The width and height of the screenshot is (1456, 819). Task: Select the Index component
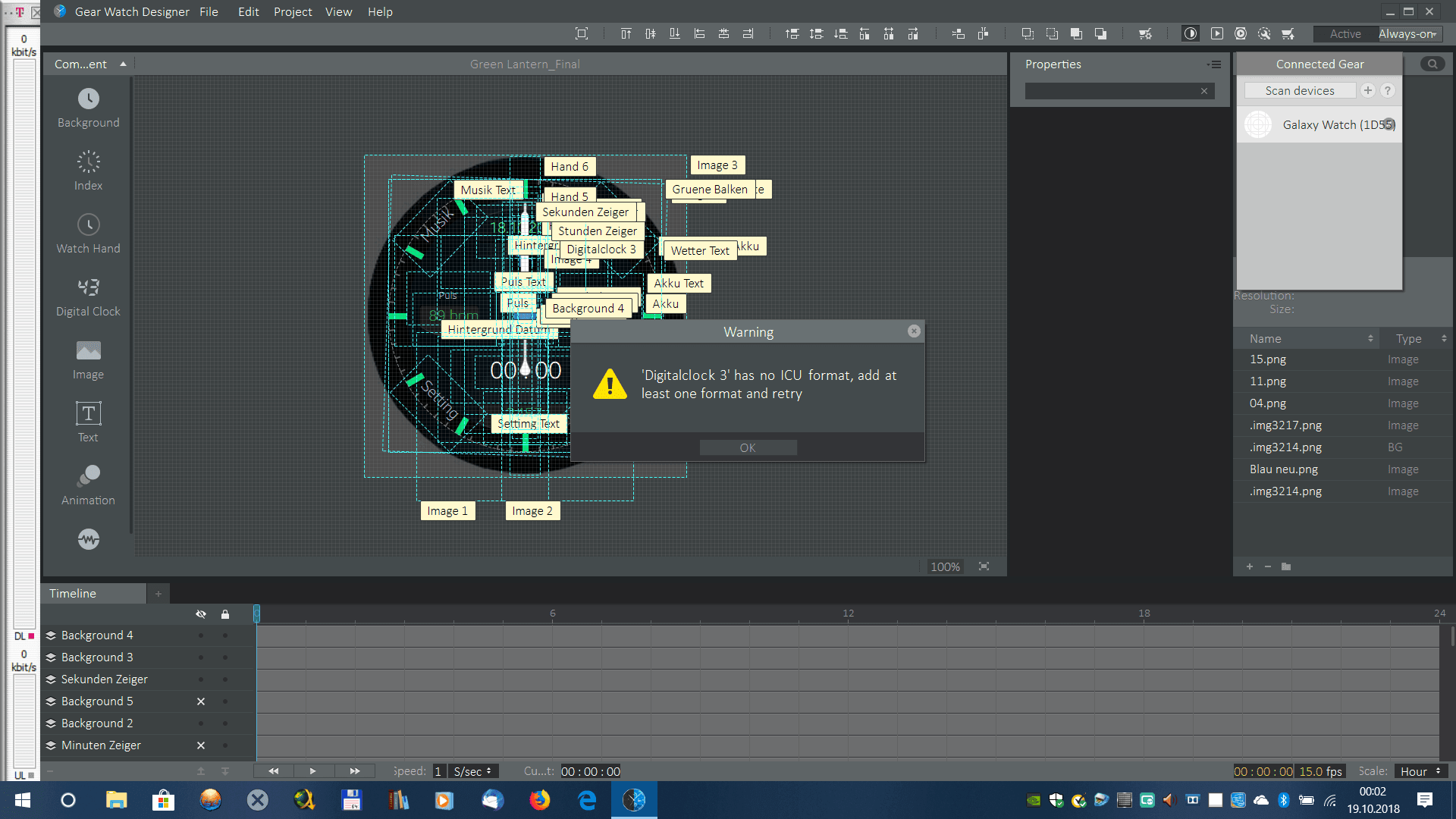[88, 171]
